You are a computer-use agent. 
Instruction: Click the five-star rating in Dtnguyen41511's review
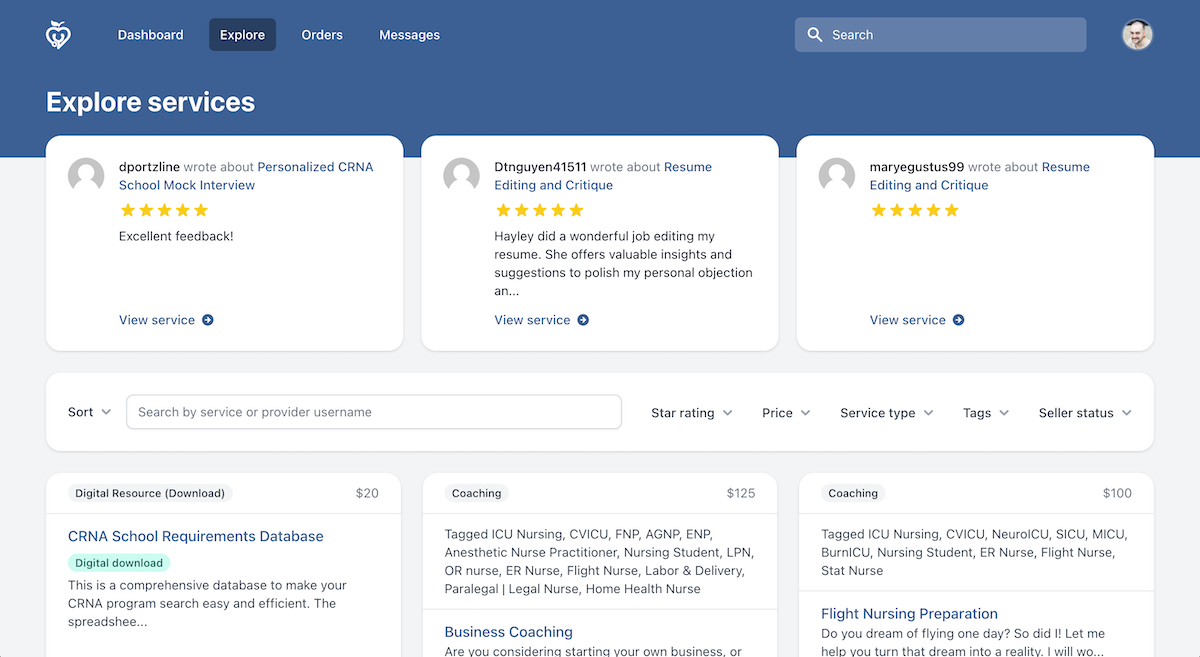(x=539, y=210)
